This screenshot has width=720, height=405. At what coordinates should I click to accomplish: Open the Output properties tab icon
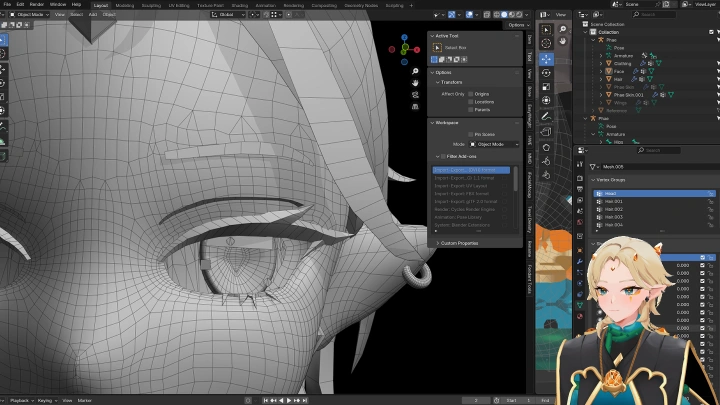pos(580,189)
